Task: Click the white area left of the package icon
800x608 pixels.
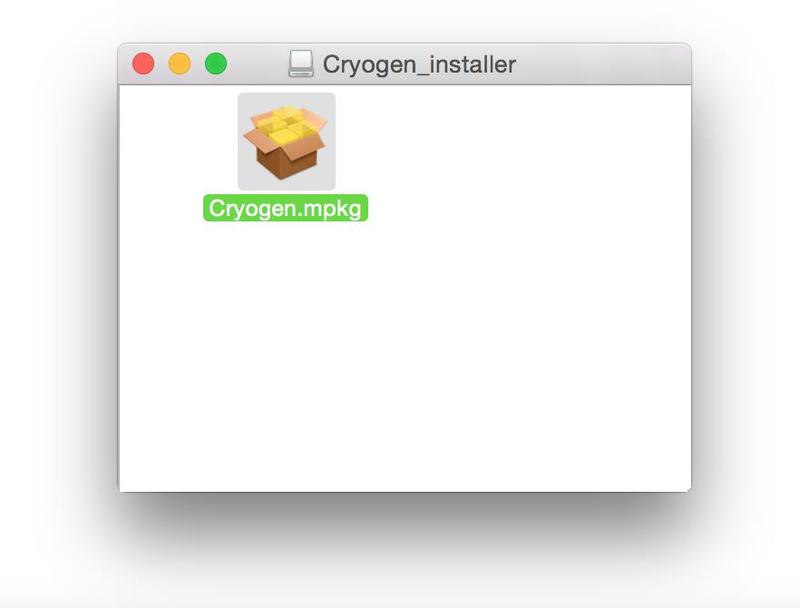Action: pos(179,142)
